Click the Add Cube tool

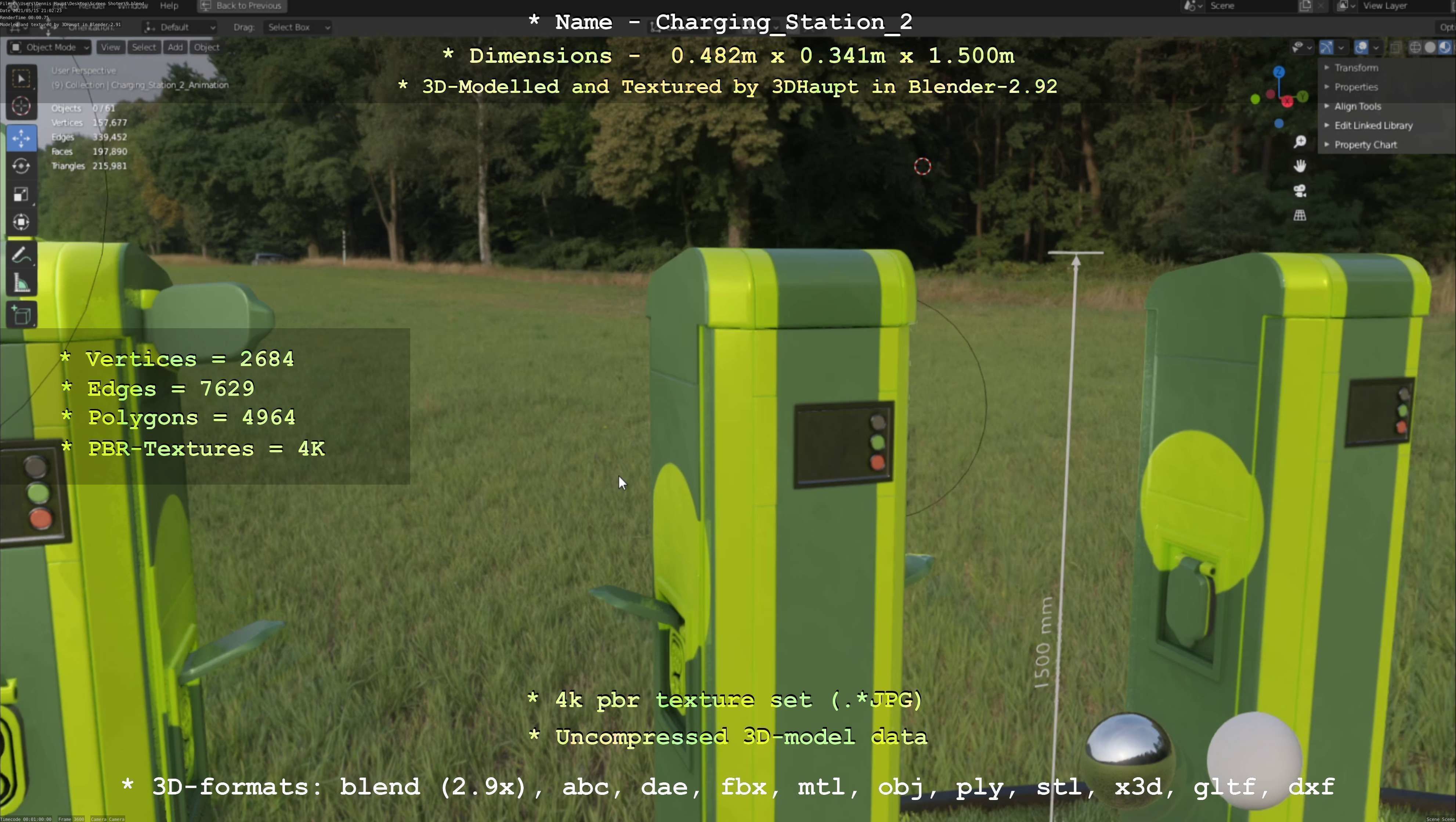click(21, 315)
